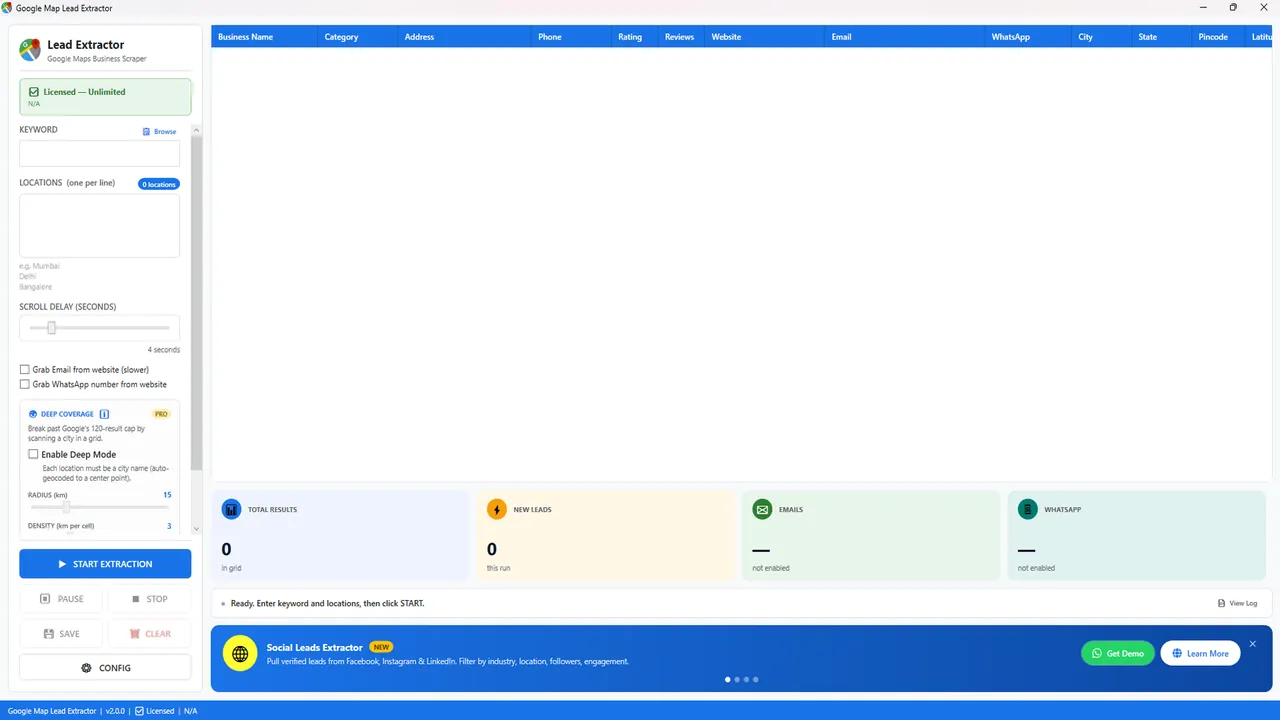Enable Grab Email from website checkbox

(25, 370)
